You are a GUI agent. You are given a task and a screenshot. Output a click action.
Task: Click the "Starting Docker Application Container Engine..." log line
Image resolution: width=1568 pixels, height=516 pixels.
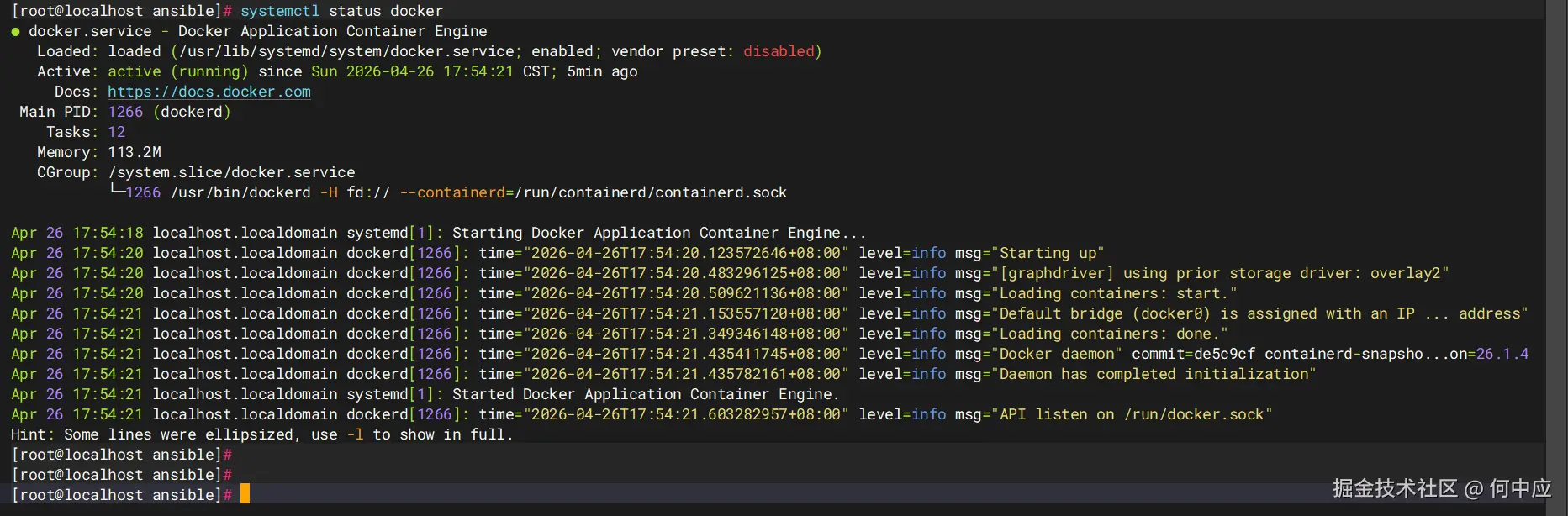(658, 233)
